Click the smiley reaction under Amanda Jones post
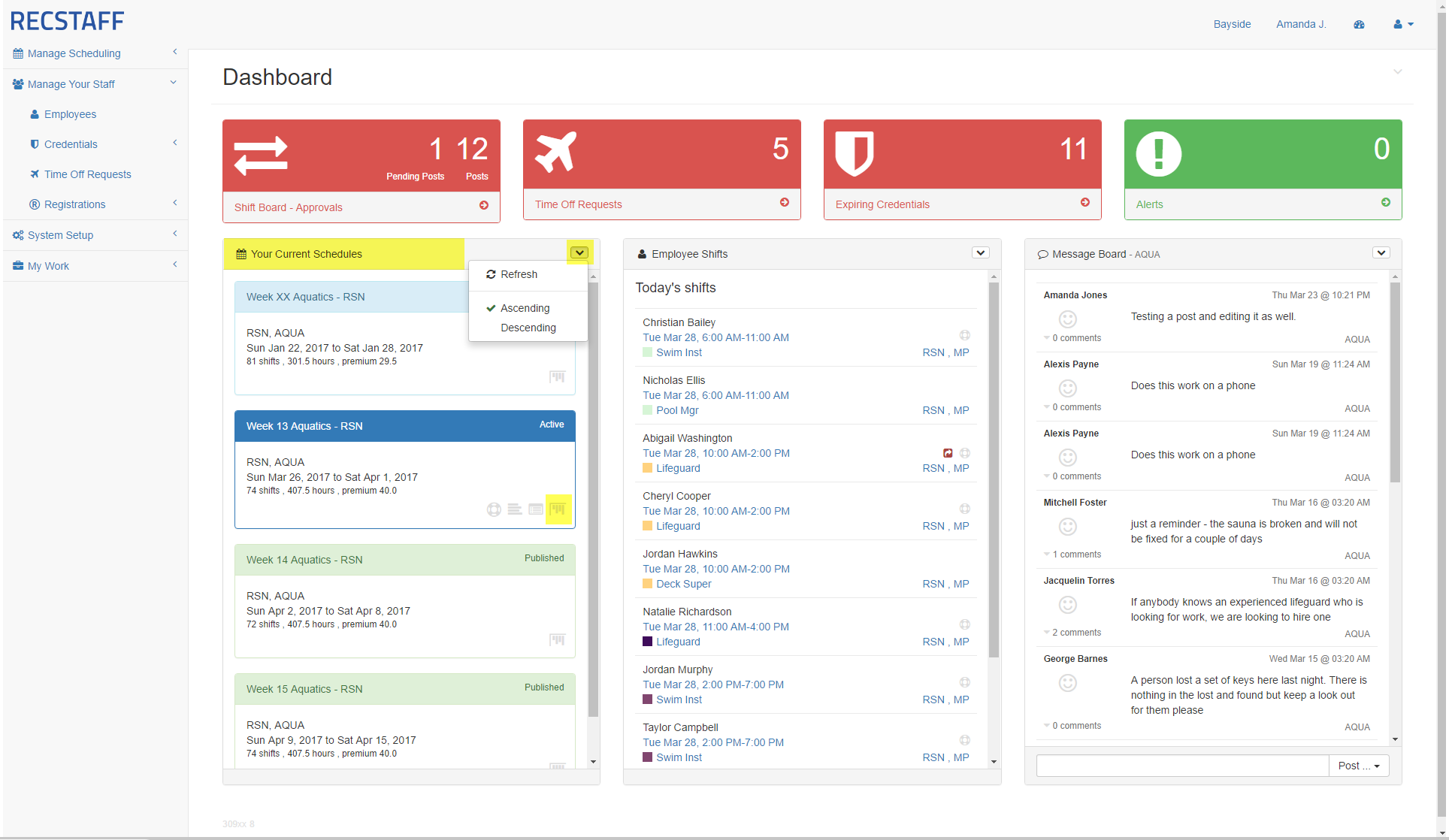This screenshot has height=840, width=1449. tap(1067, 319)
